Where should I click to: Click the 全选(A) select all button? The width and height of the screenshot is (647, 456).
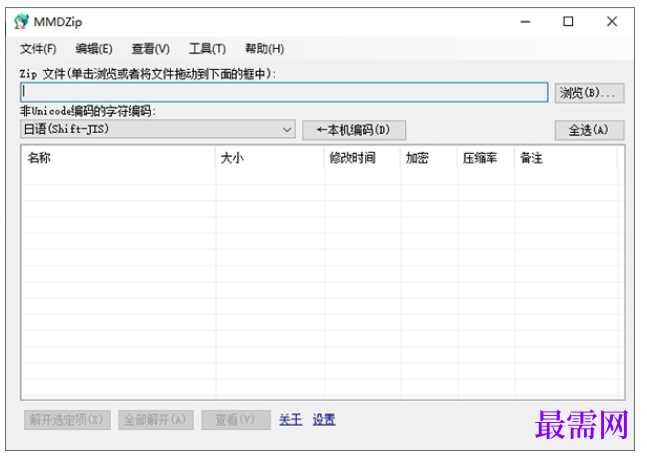589,130
